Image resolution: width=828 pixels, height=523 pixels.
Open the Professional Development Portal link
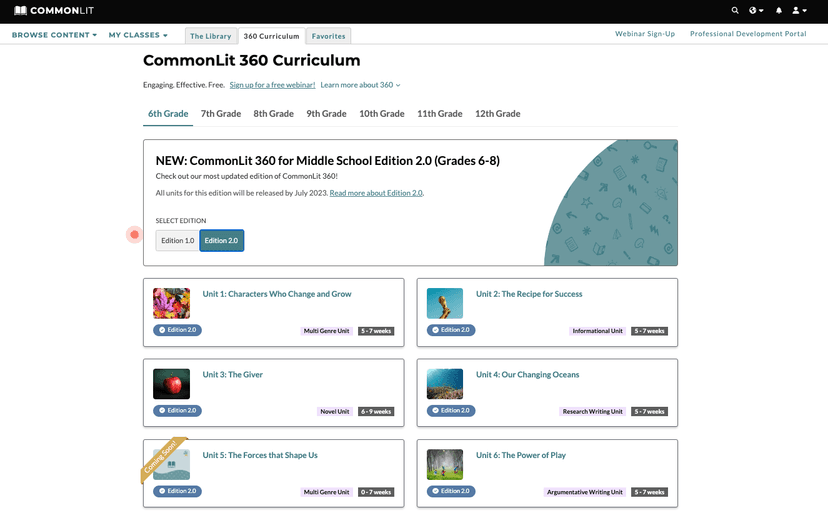click(748, 34)
